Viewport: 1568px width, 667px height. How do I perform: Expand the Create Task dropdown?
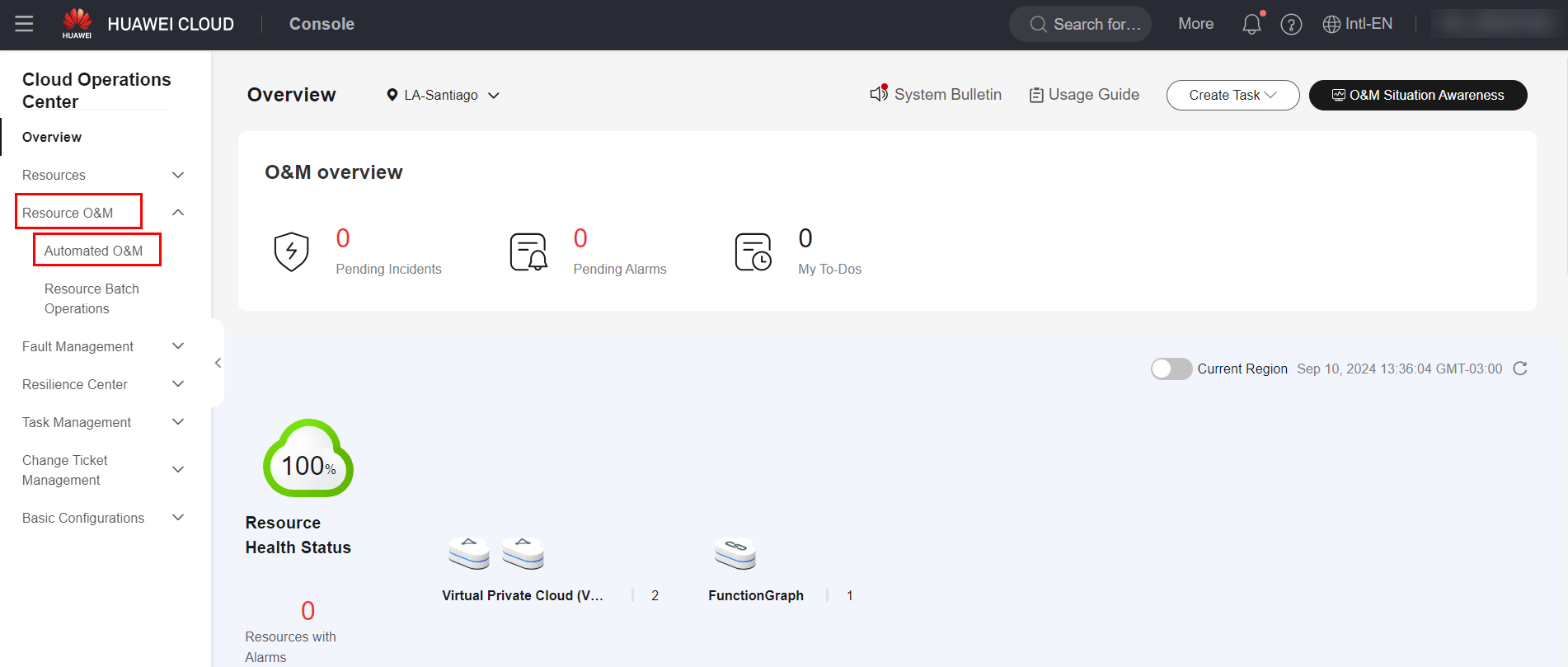click(1232, 95)
